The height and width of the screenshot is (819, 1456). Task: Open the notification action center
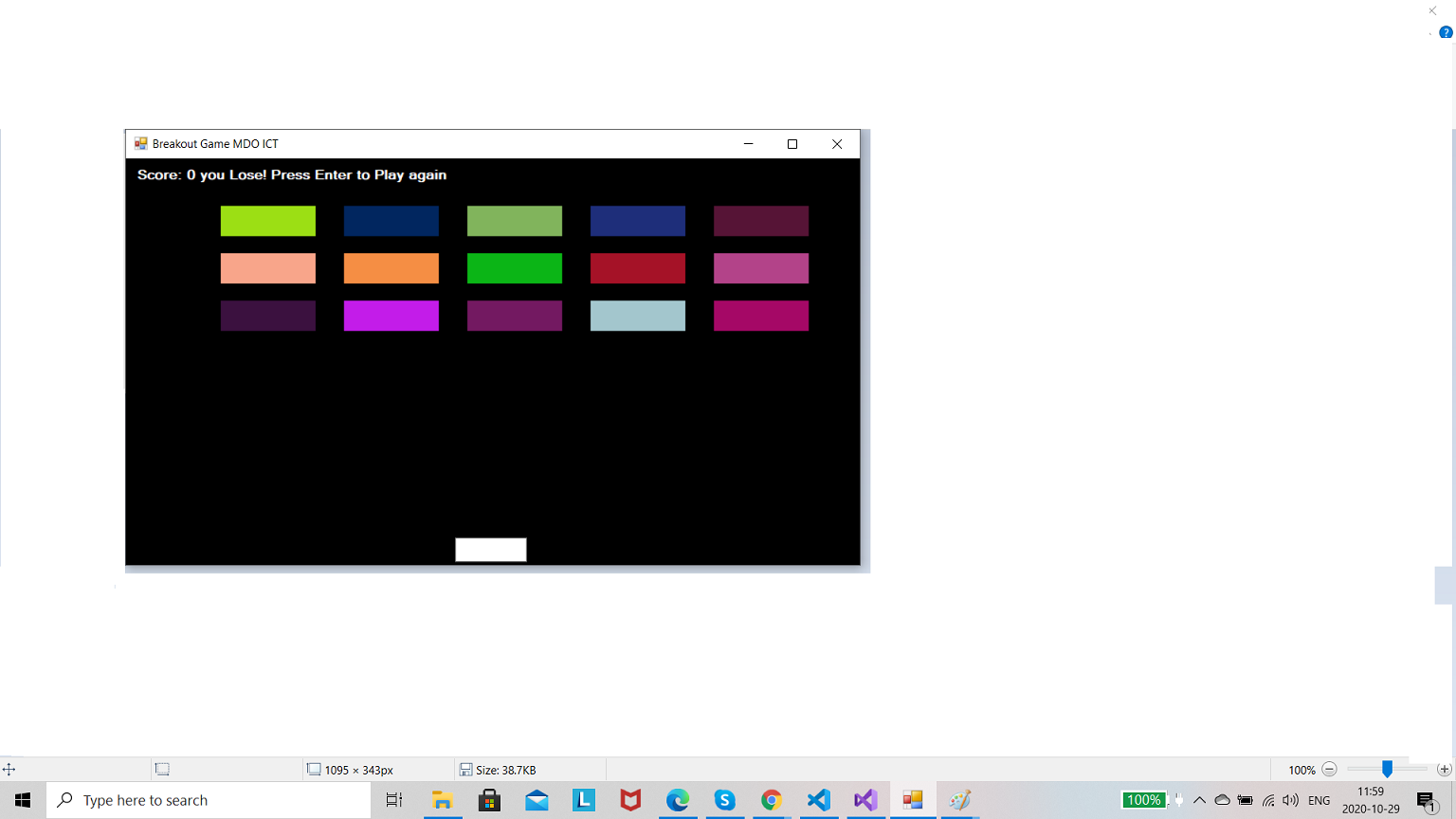pyautogui.click(x=1427, y=801)
